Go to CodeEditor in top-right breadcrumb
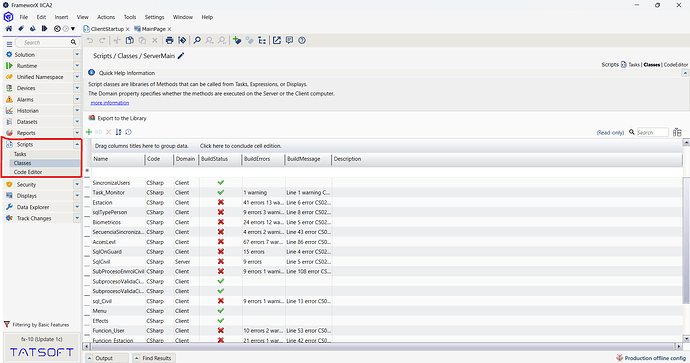The image size is (690, 363). click(x=675, y=65)
